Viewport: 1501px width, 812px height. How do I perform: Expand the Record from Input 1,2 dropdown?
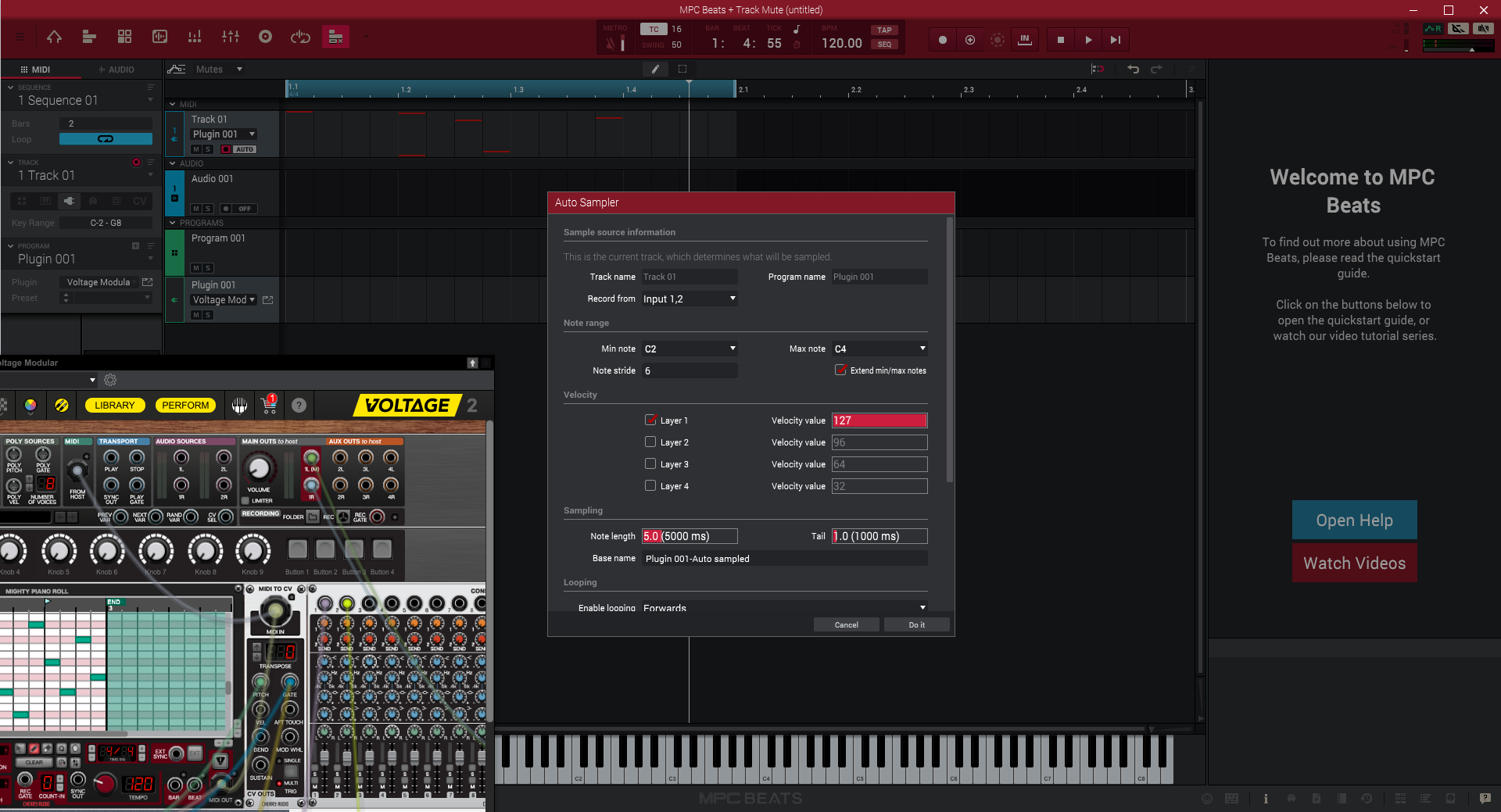click(x=690, y=299)
